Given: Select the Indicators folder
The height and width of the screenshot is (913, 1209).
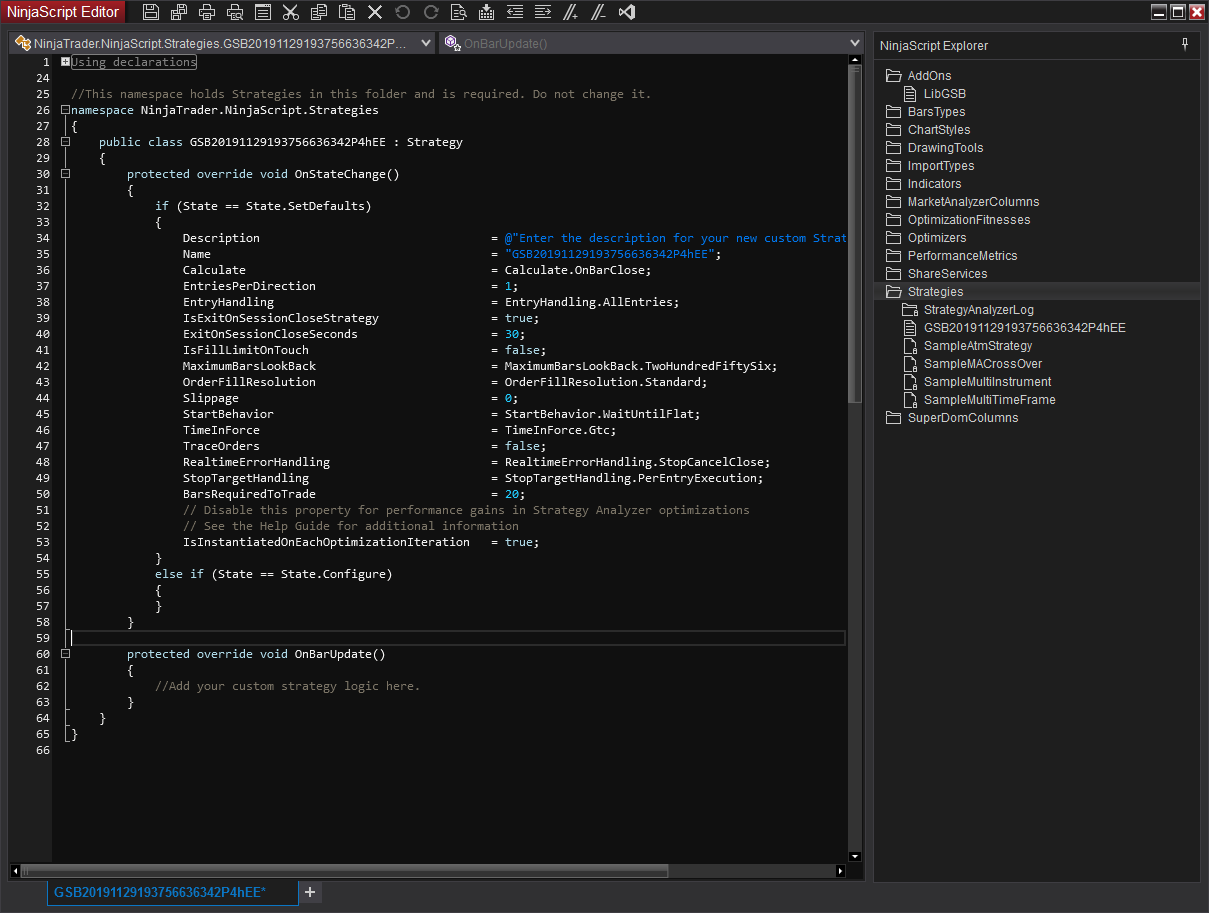Looking at the screenshot, I should [934, 184].
